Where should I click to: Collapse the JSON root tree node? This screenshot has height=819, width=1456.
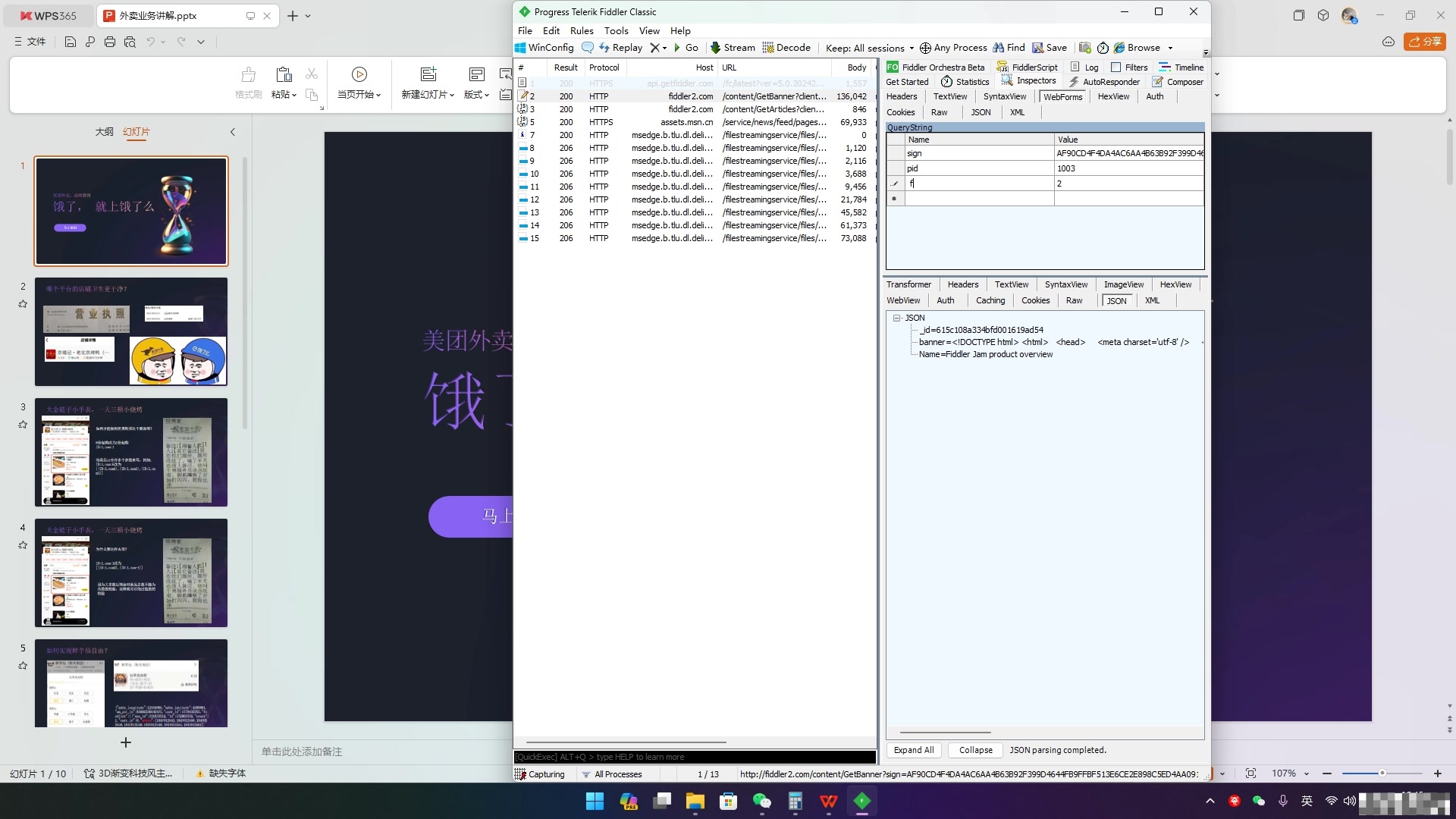click(x=896, y=318)
